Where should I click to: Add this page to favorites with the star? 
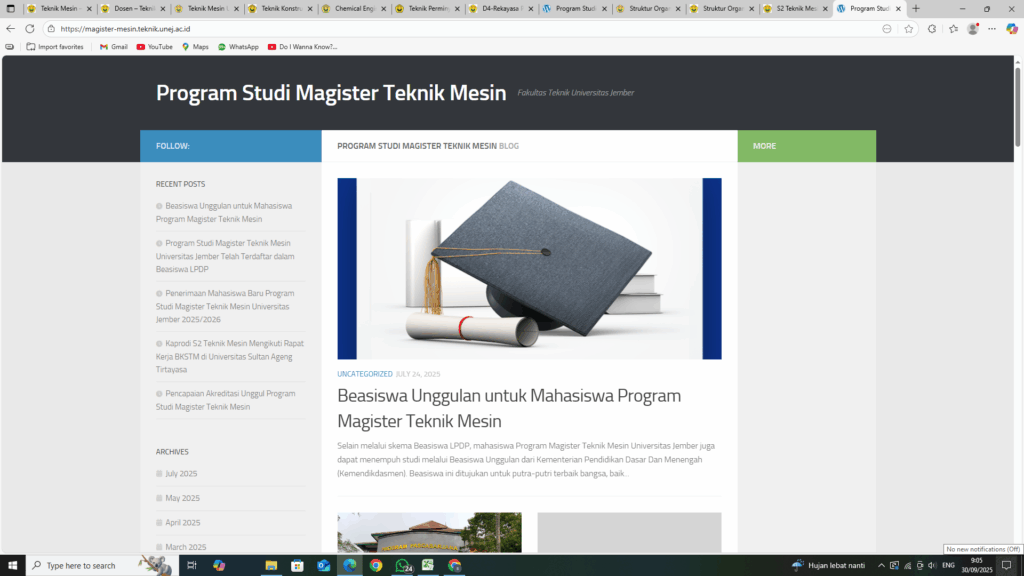pos(909,29)
